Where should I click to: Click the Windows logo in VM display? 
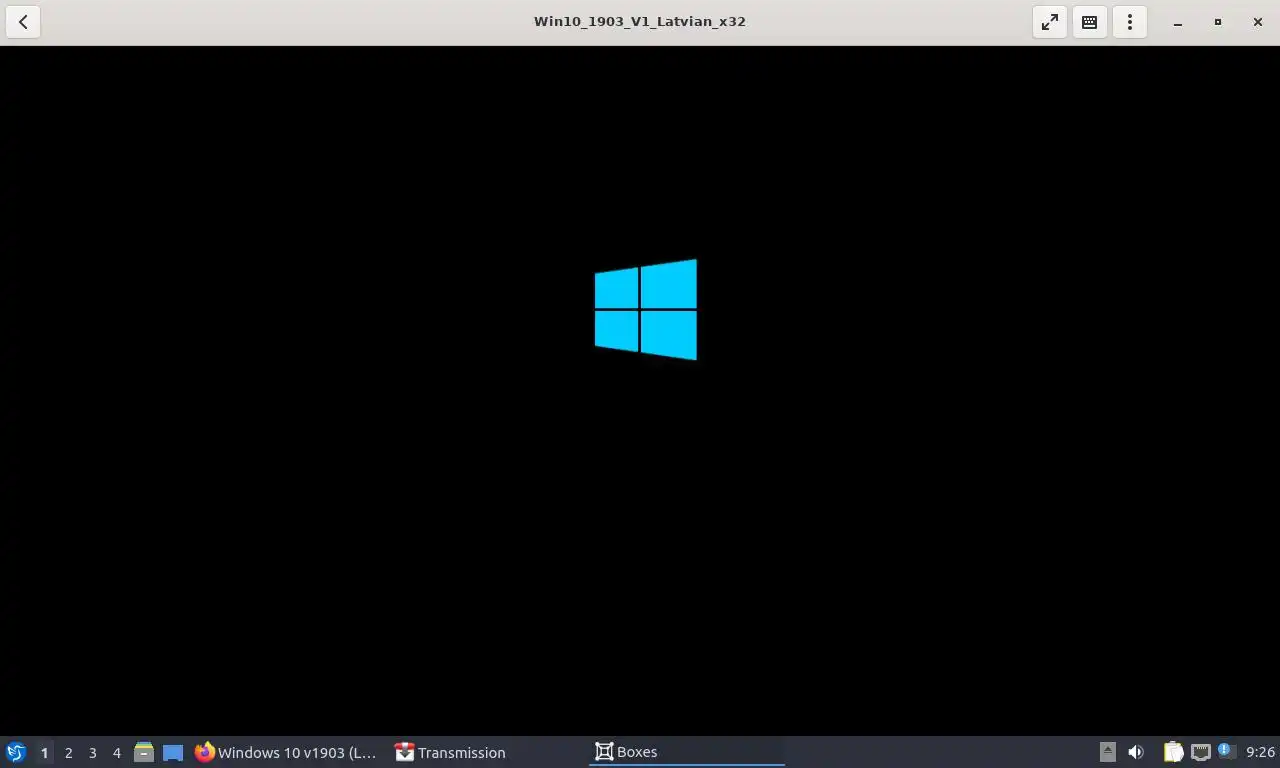(x=646, y=310)
